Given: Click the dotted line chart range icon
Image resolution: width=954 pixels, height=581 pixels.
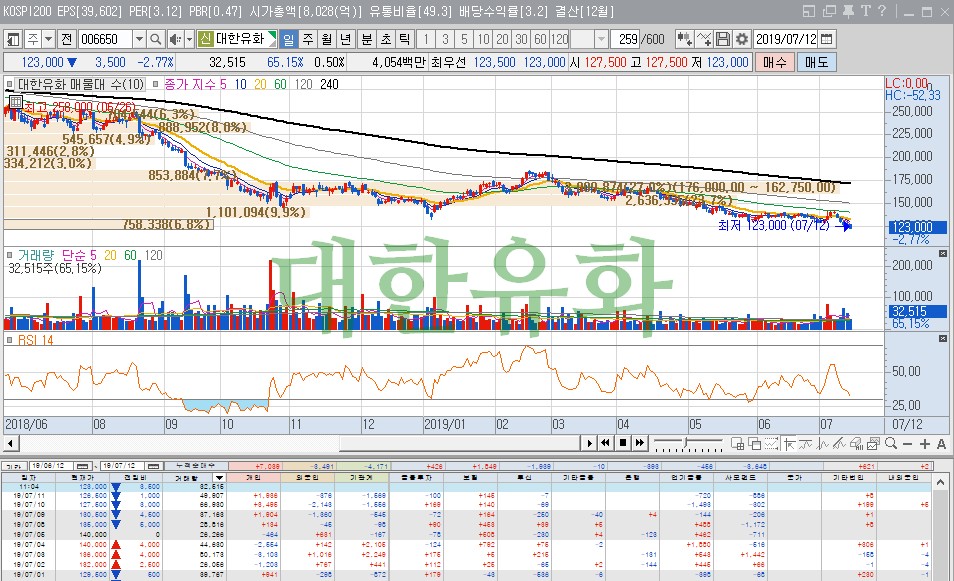Looking at the screenshot, I should (x=771, y=444).
